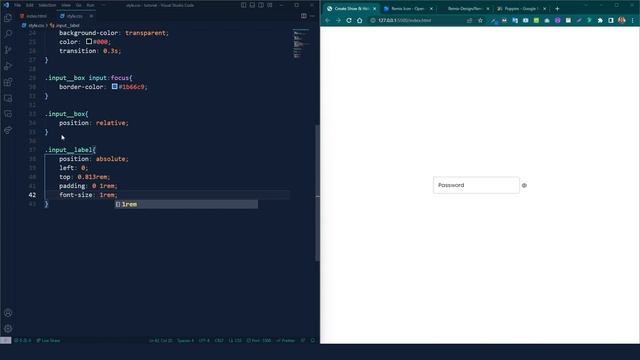The height and width of the screenshot is (360, 640).
Task: Open the Chrome profile avatar
Action: point(622,20)
